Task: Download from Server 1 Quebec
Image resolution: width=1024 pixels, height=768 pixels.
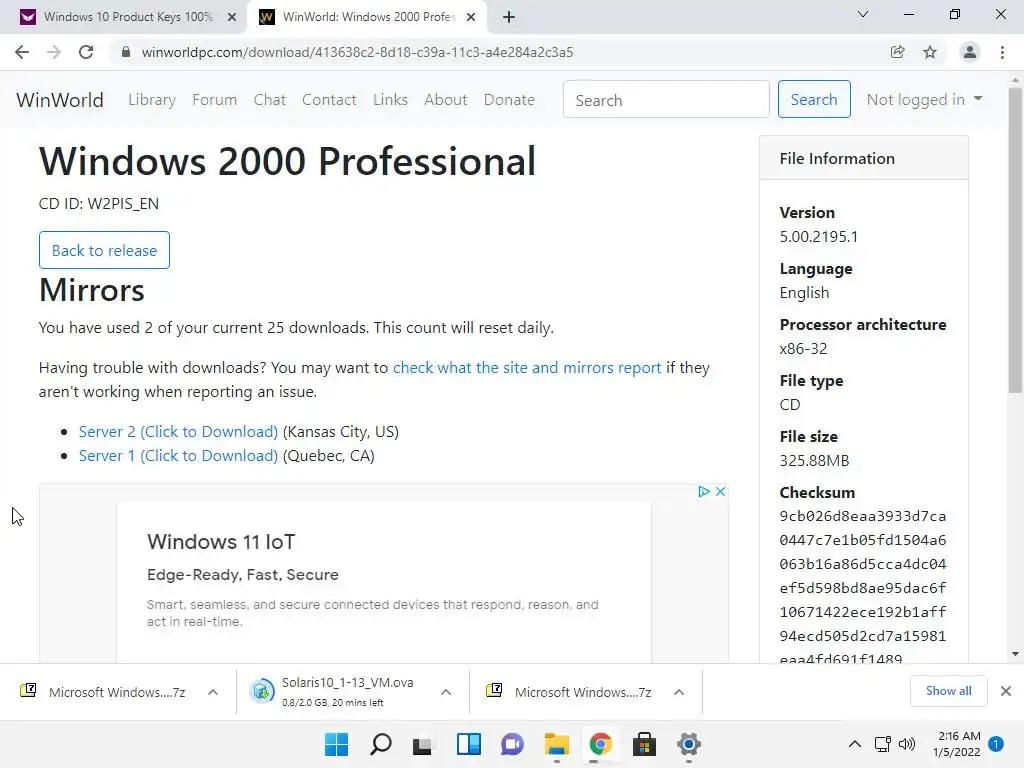Action: click(x=178, y=456)
